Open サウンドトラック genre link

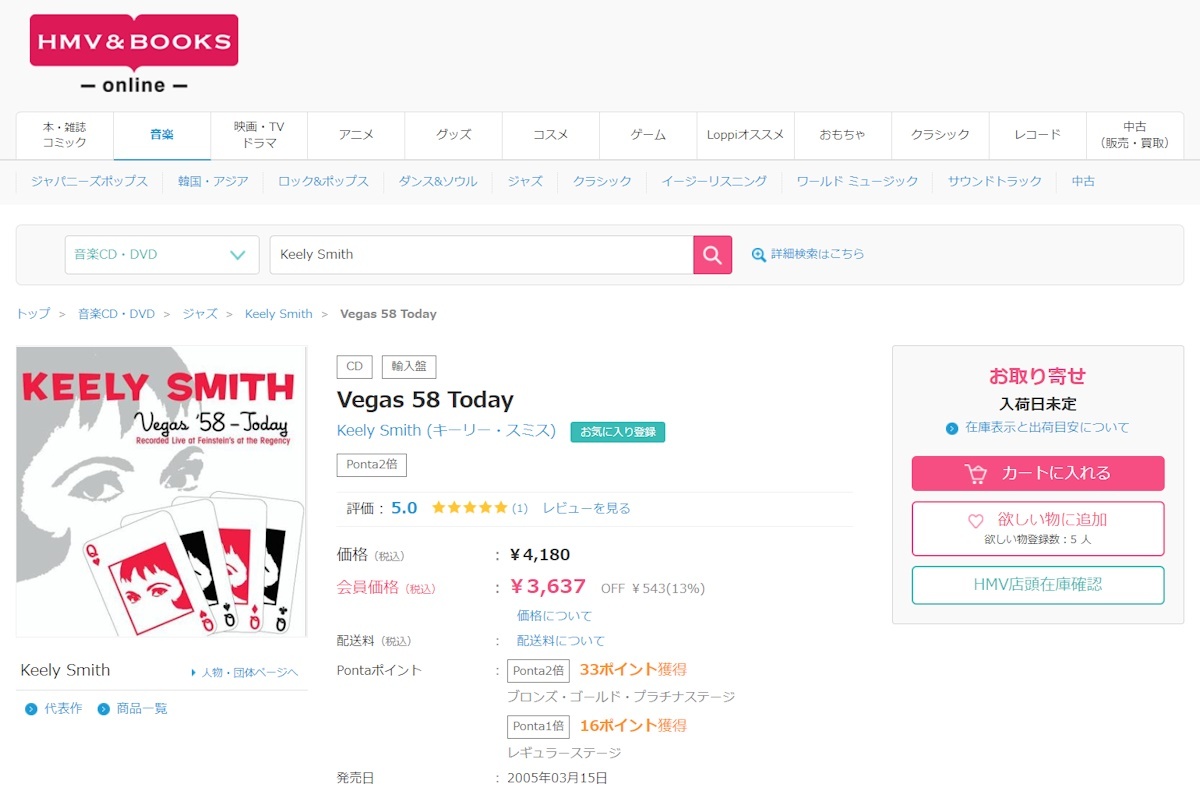(995, 181)
